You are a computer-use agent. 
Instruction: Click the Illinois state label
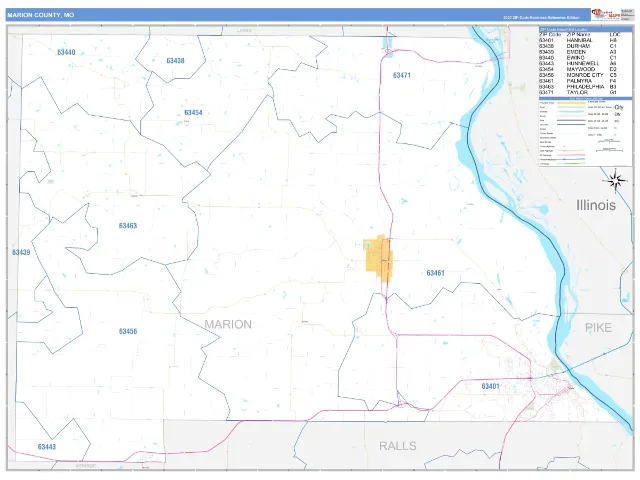point(596,205)
